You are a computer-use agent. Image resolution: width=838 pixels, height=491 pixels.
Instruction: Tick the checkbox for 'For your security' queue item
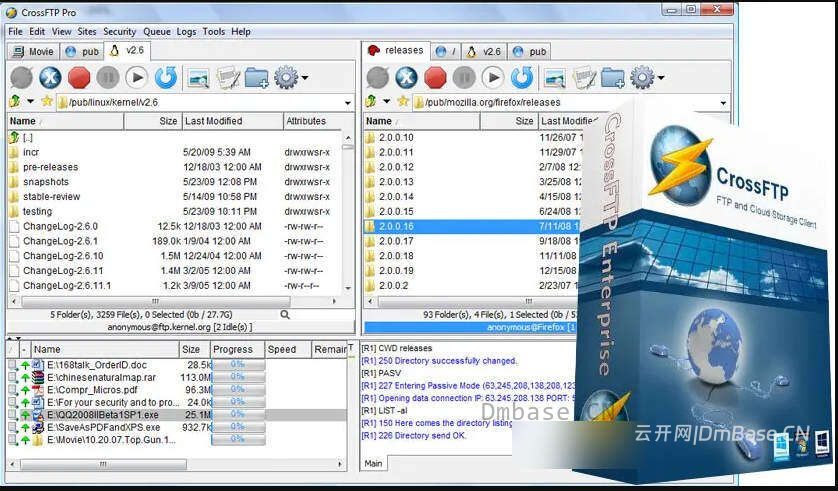pos(12,402)
